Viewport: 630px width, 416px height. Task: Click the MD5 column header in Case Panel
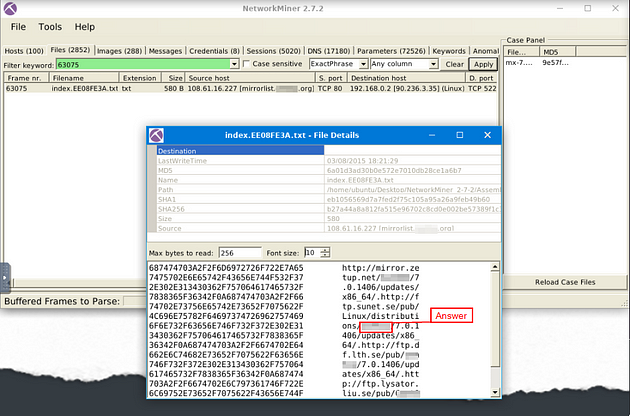pos(557,52)
